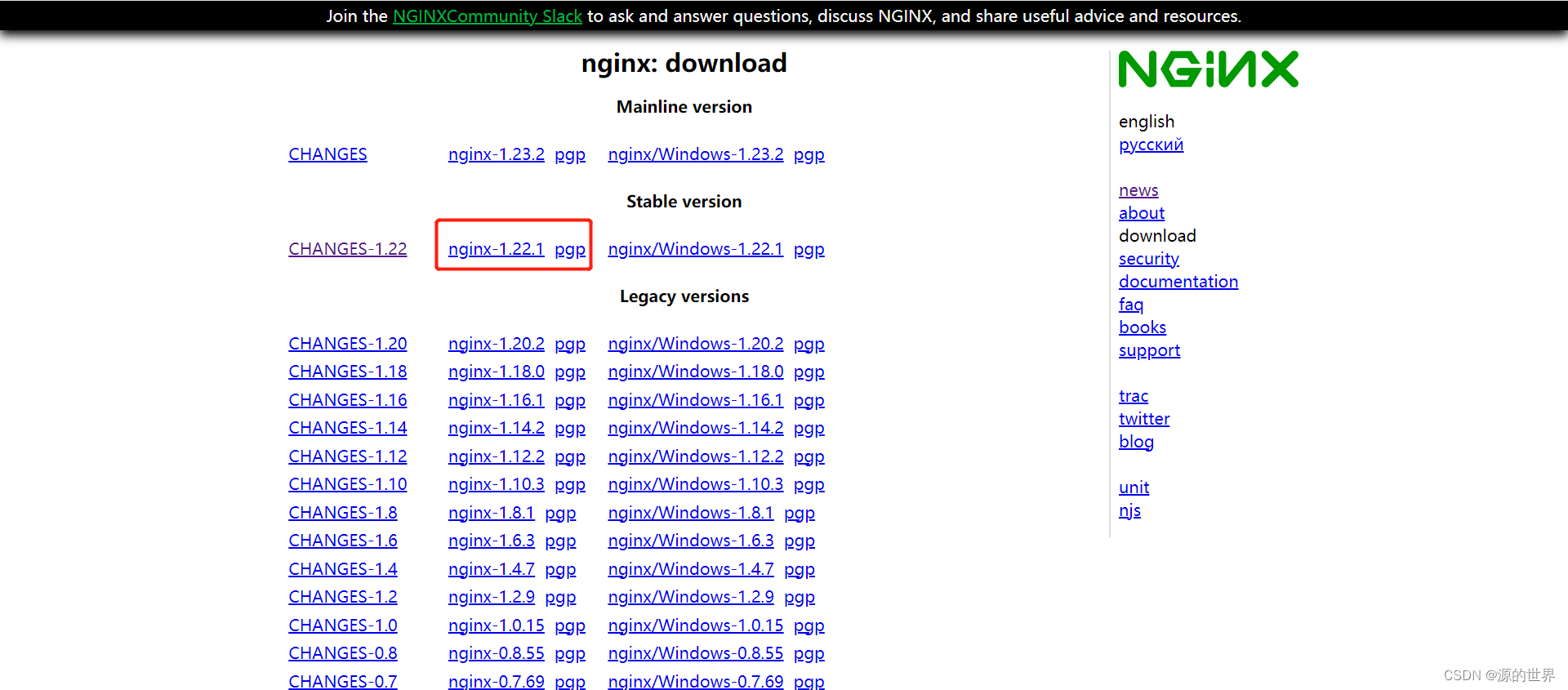The height and width of the screenshot is (690, 1568).
Task: Open the NGINXCommunity Slack link
Action: pos(488,16)
